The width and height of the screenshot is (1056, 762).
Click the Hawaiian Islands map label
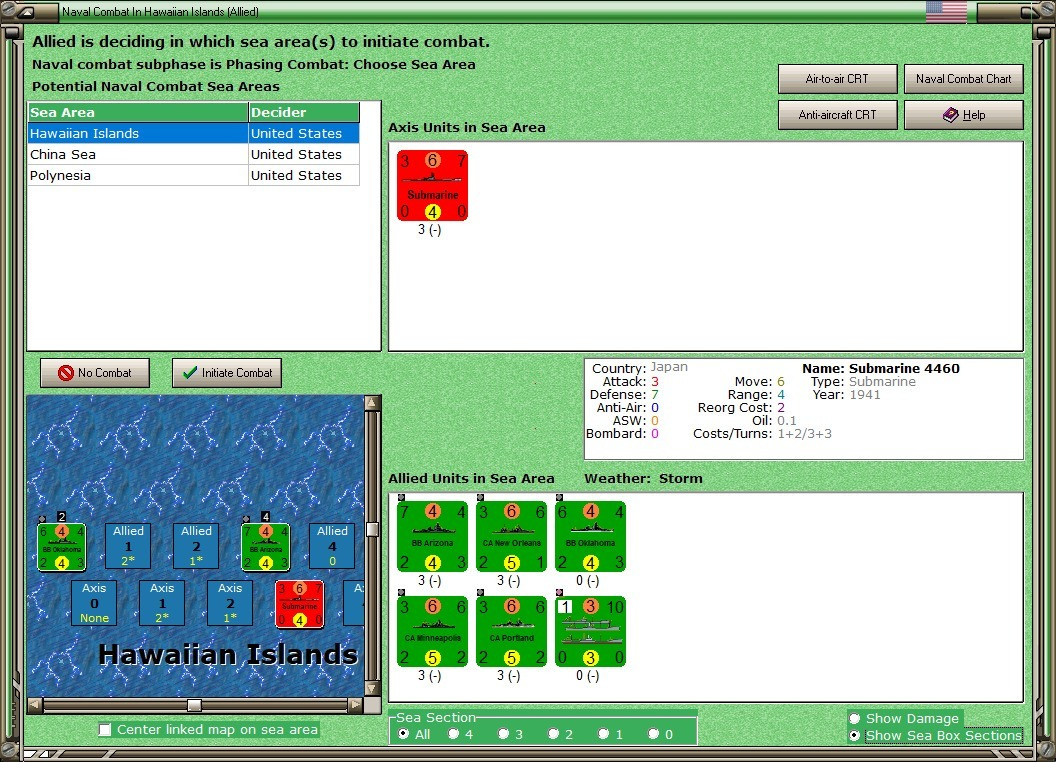click(228, 654)
